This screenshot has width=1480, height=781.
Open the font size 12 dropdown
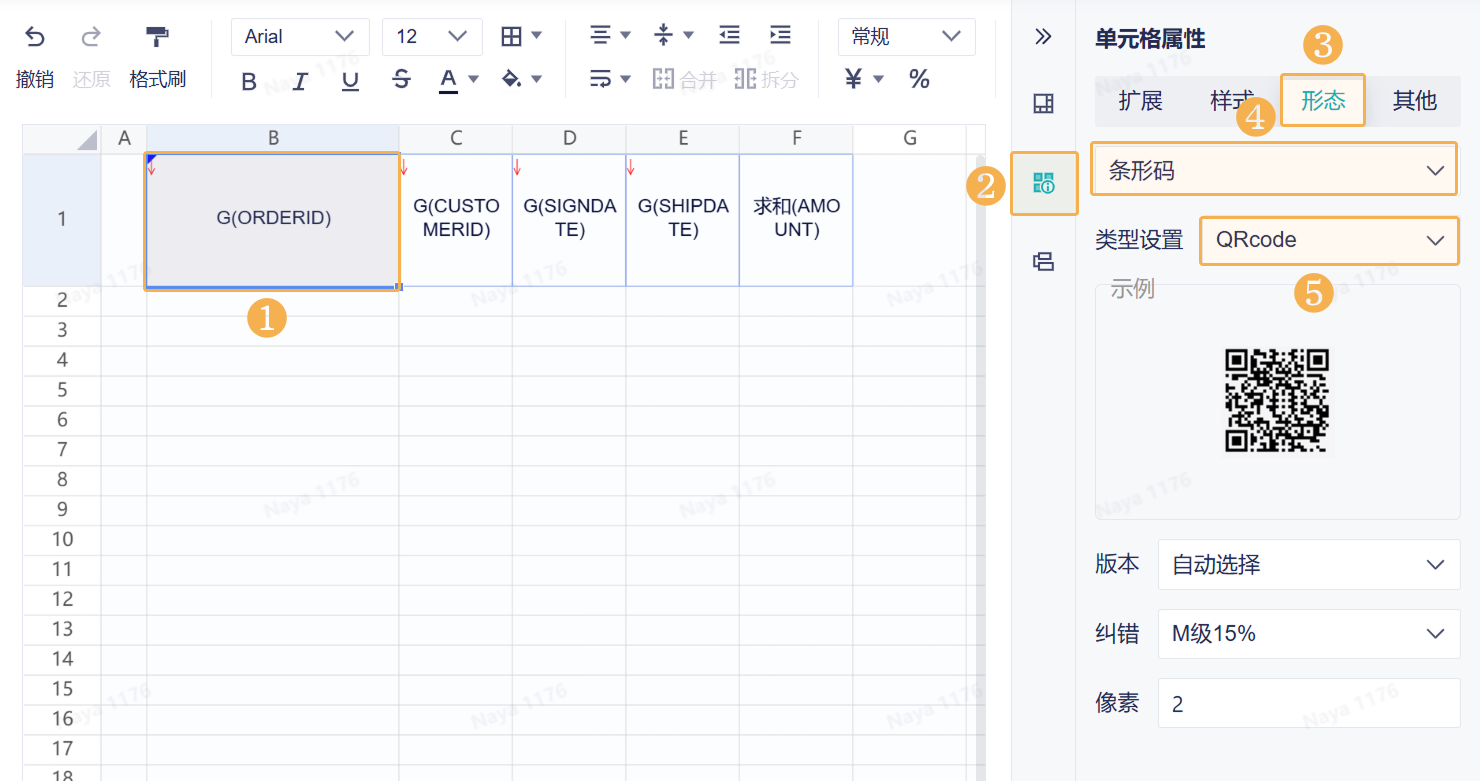pyautogui.click(x=432, y=37)
